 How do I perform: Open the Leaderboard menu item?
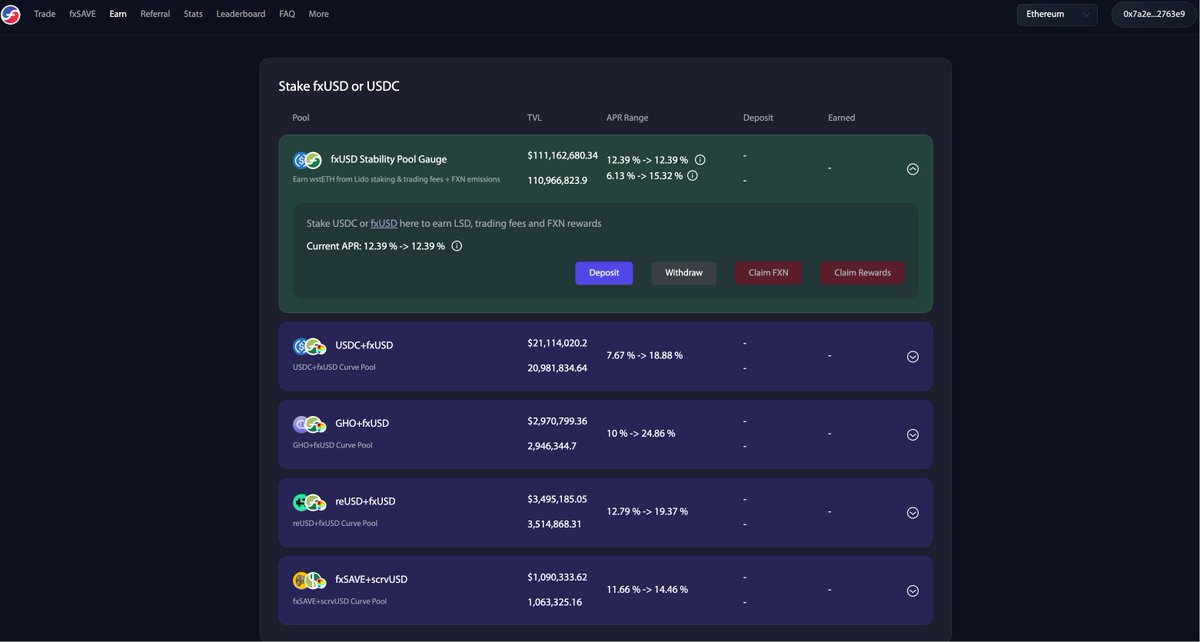(240, 14)
